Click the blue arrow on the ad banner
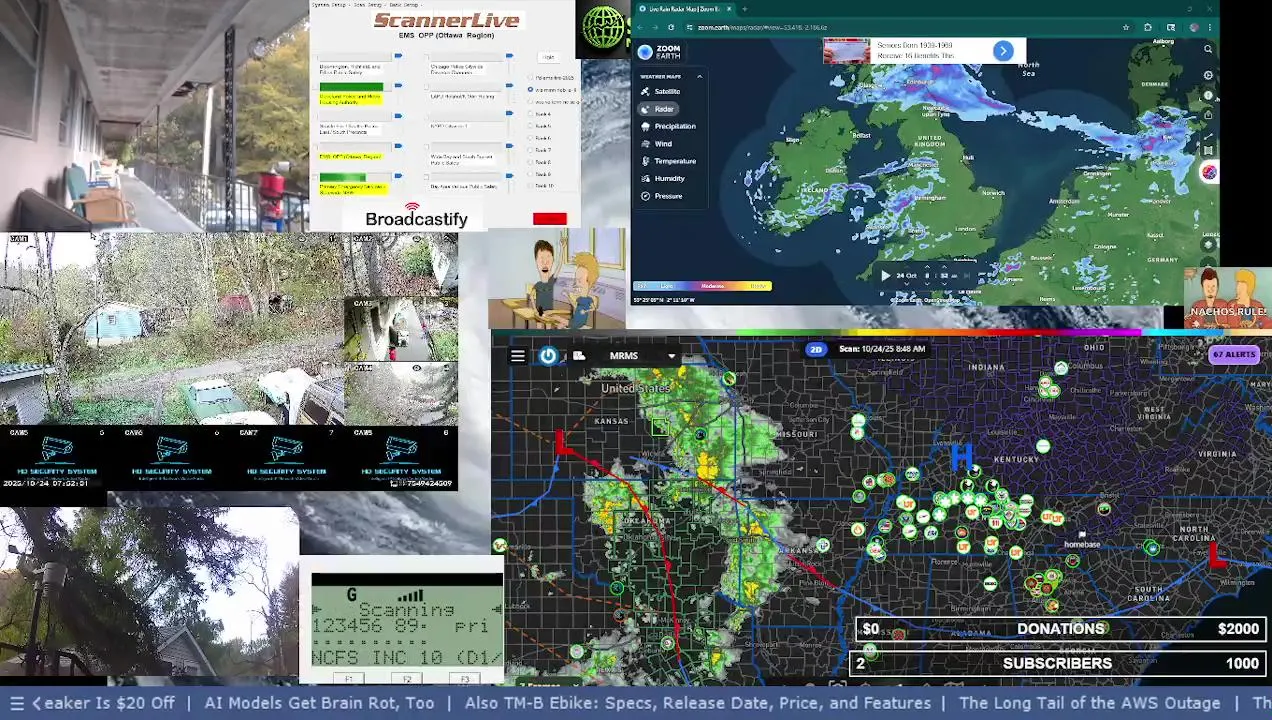The height and width of the screenshot is (720, 1272). point(1003,51)
